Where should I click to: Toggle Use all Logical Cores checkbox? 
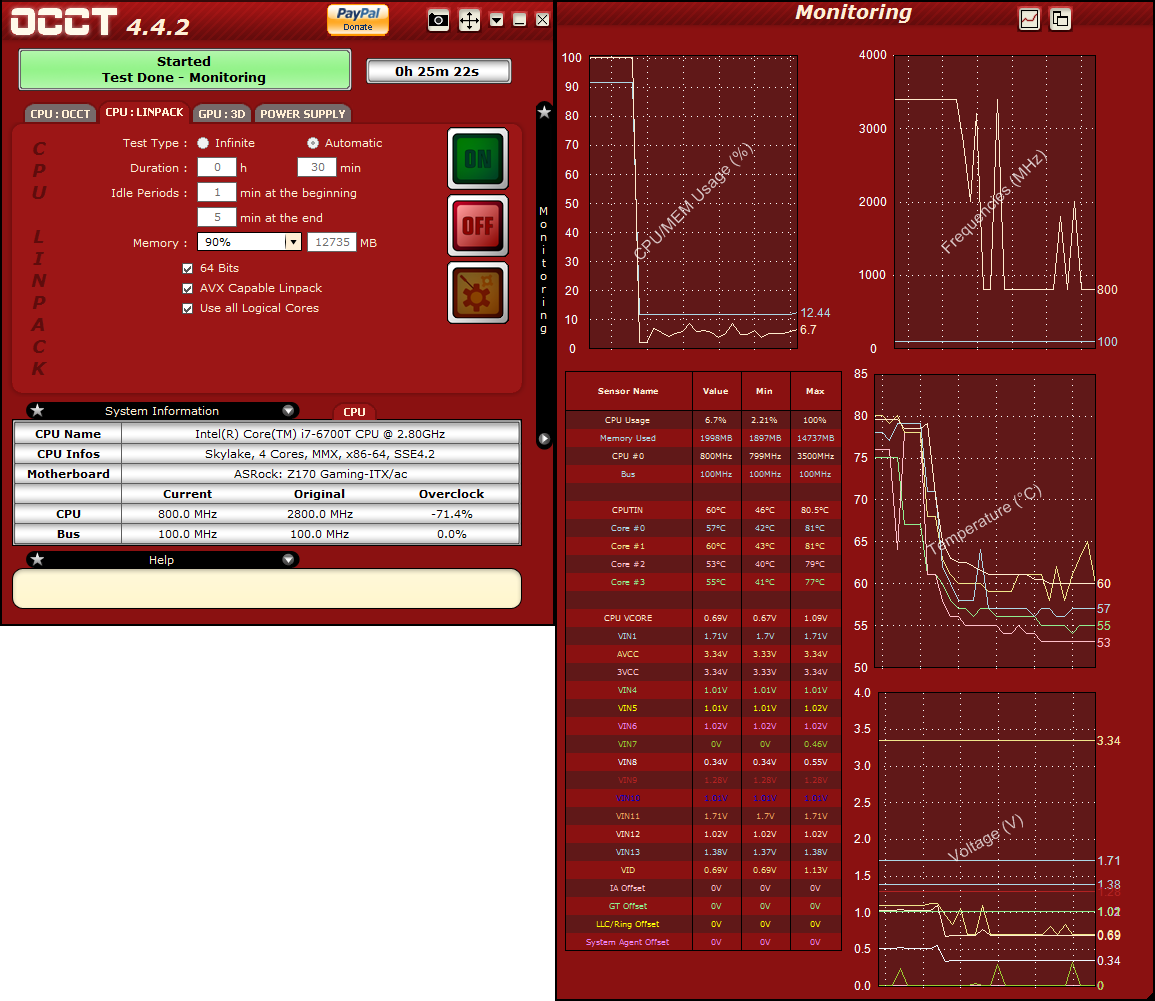click(x=187, y=308)
